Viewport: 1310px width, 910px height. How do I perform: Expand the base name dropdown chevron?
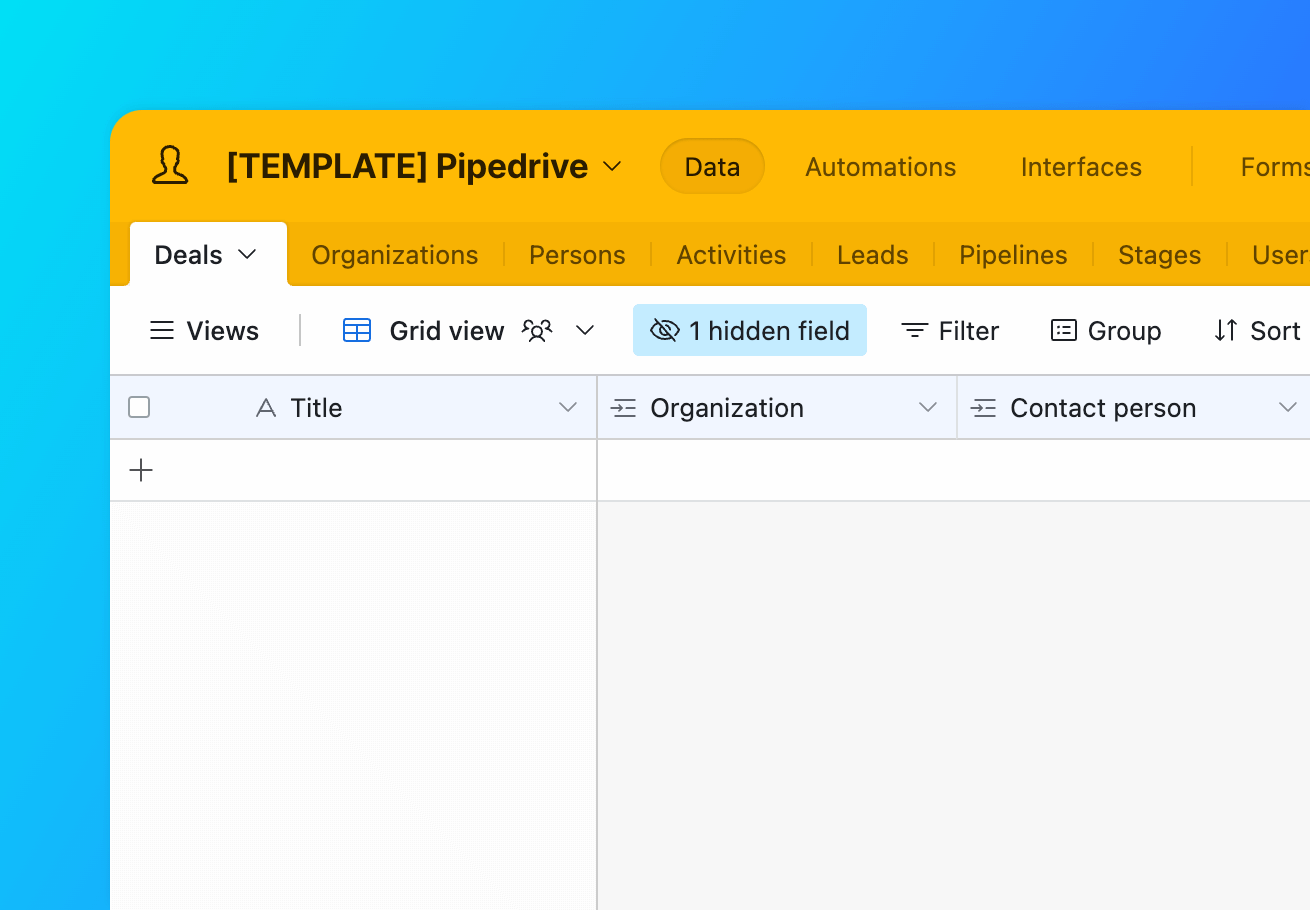(612, 166)
